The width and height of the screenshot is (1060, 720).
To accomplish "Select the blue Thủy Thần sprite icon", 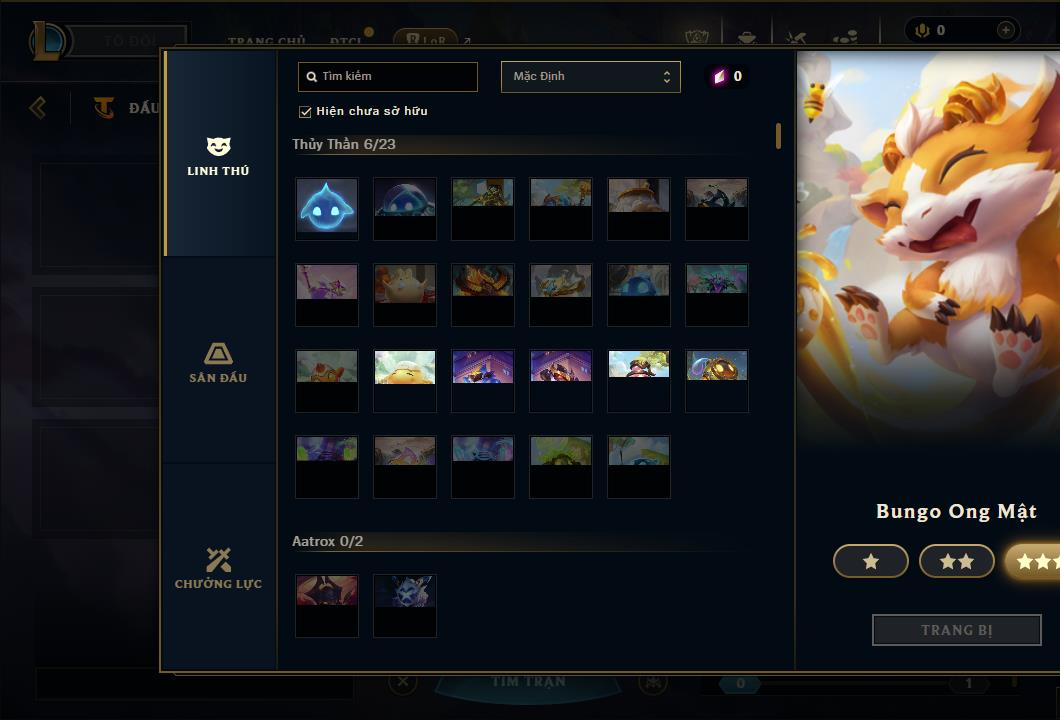I will tap(327, 208).
